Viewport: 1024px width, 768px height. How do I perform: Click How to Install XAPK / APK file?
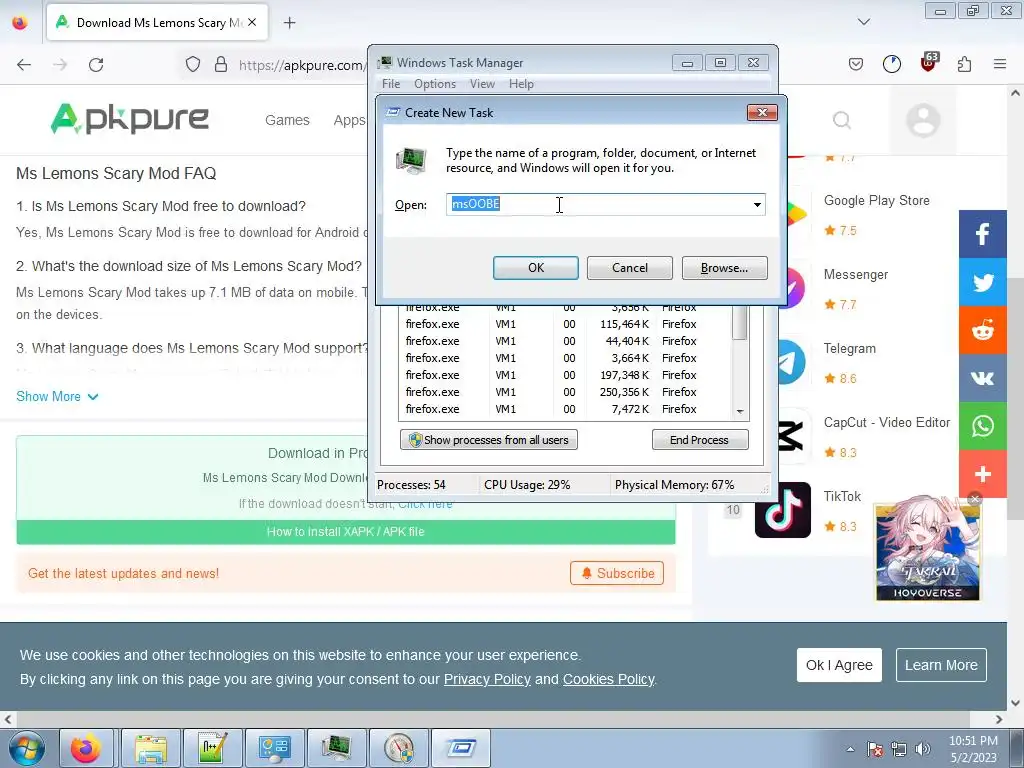coord(345,532)
